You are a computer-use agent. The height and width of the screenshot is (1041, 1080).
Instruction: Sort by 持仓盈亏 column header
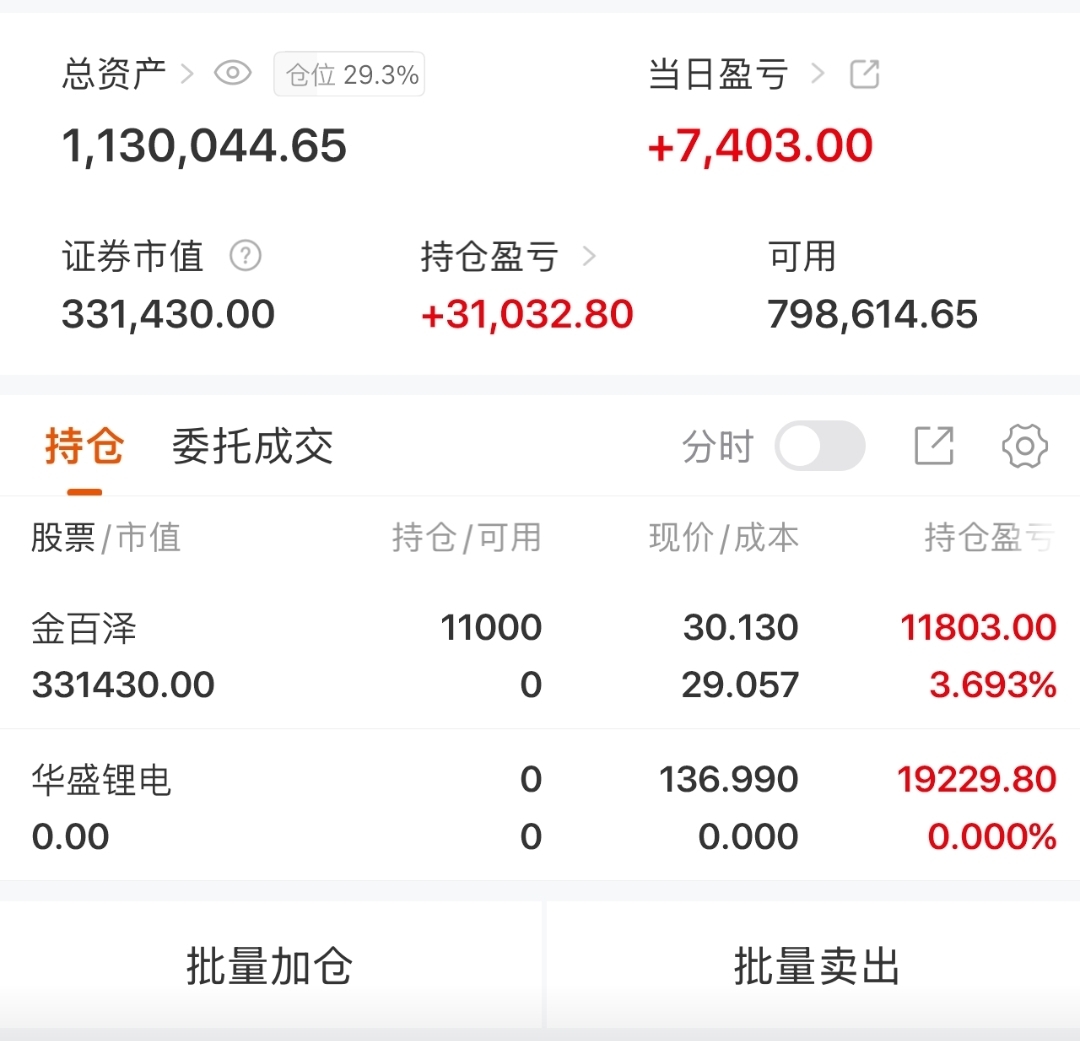[988, 538]
